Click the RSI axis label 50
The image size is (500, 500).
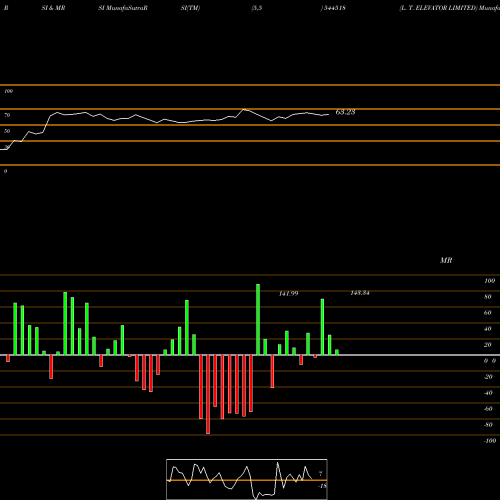coord(7,131)
